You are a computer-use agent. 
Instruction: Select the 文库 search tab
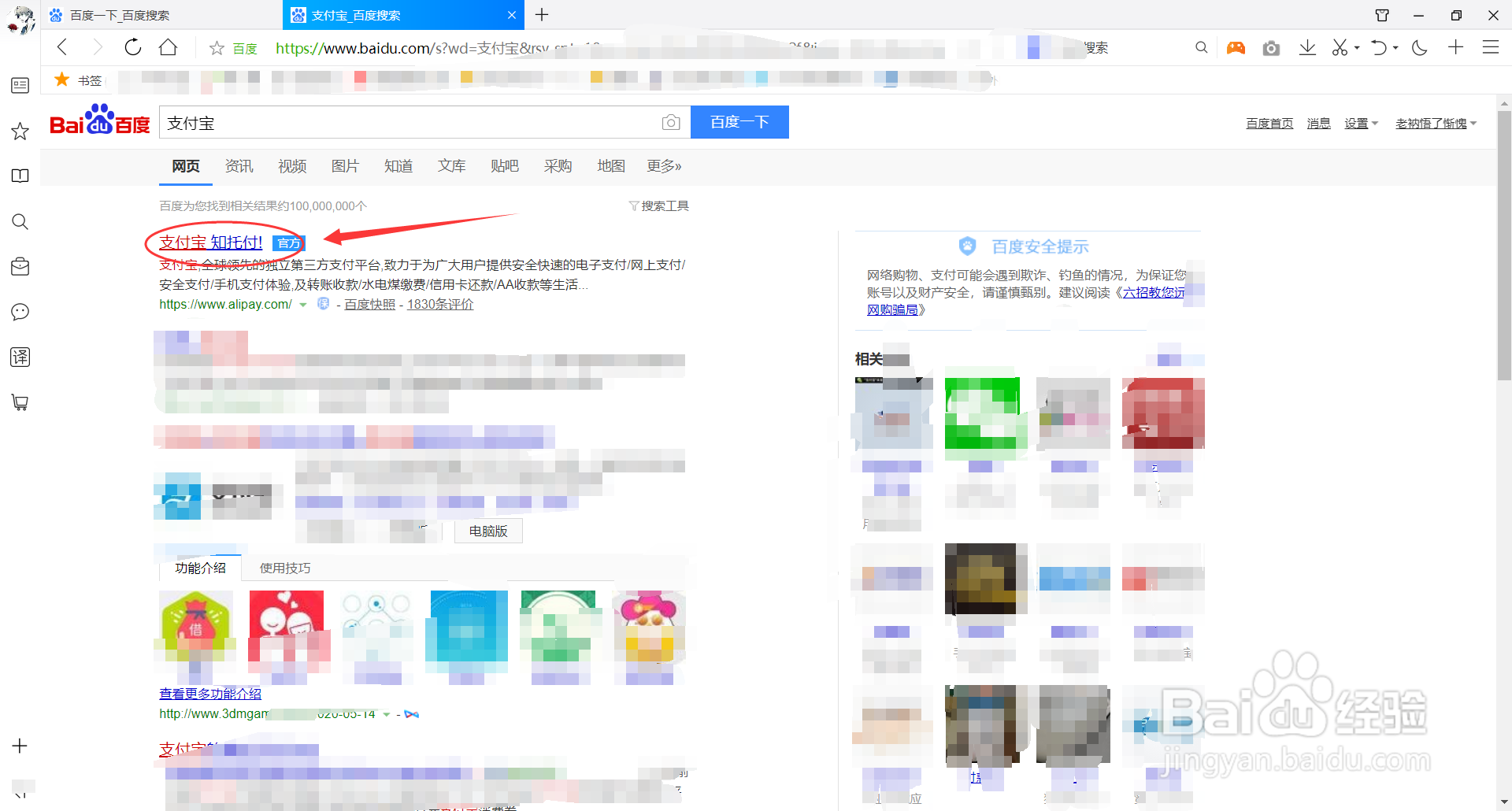[452, 166]
